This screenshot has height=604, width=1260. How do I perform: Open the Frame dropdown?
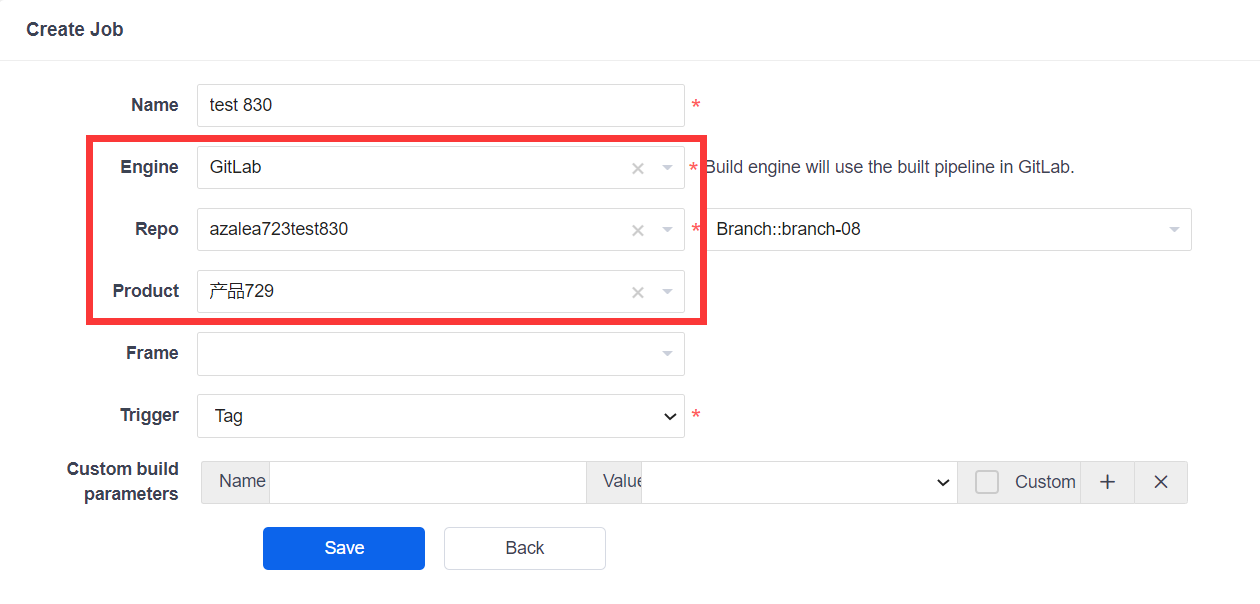click(440, 354)
